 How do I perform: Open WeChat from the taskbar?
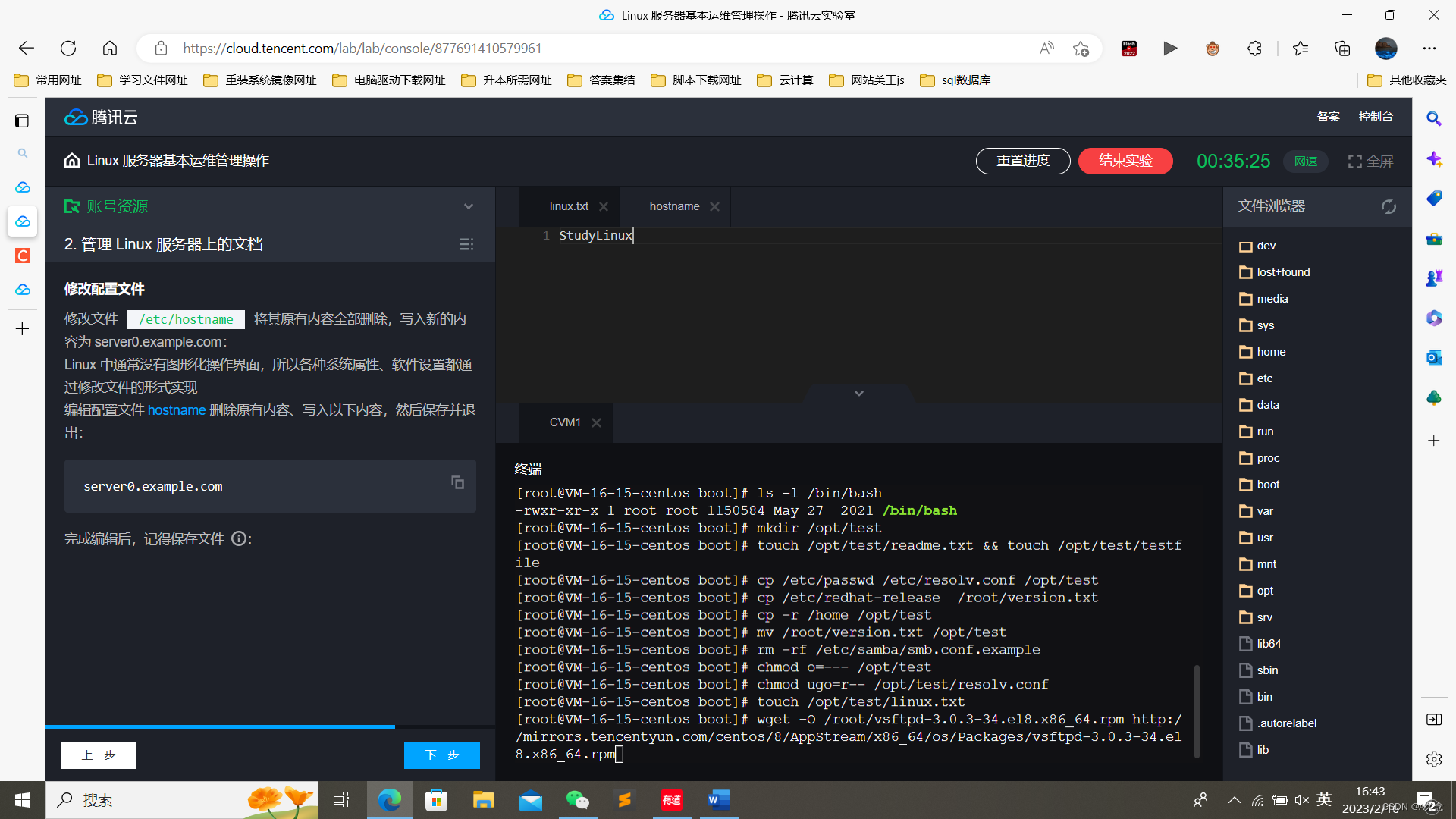577,800
